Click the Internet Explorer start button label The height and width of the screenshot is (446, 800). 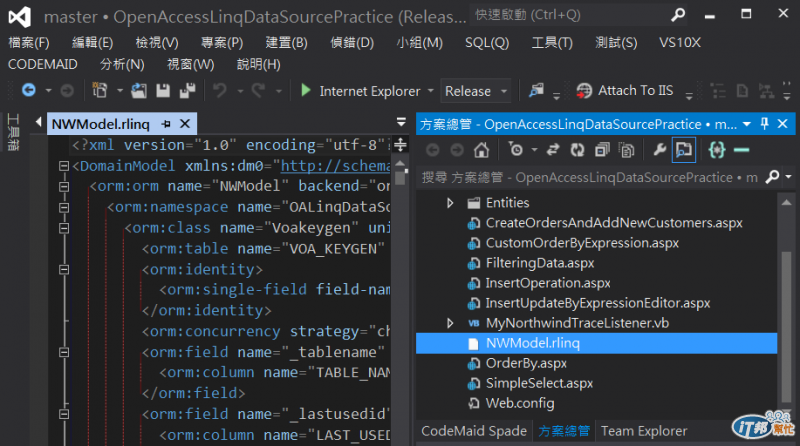pyautogui.click(x=370, y=91)
